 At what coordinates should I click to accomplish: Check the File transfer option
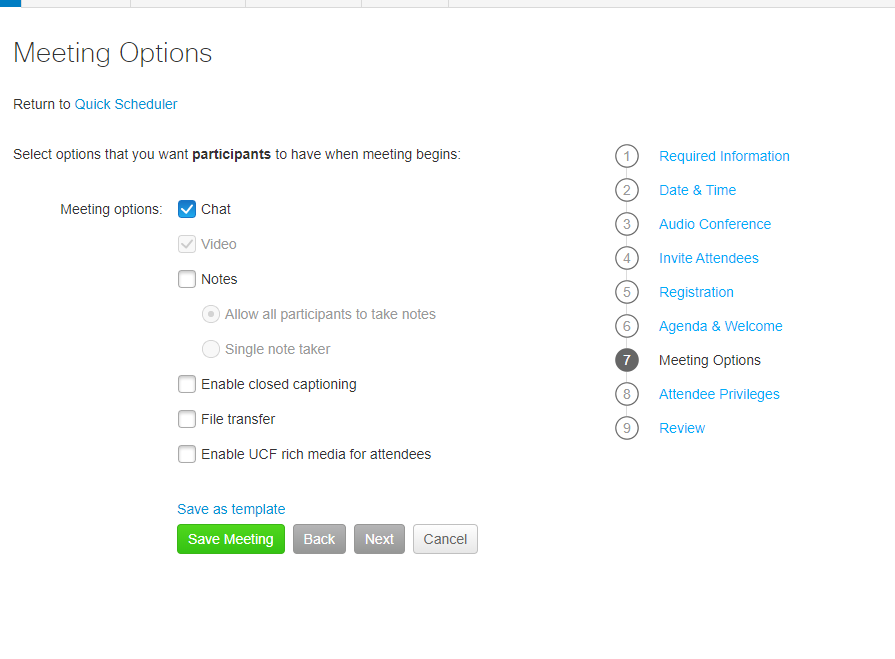(187, 419)
